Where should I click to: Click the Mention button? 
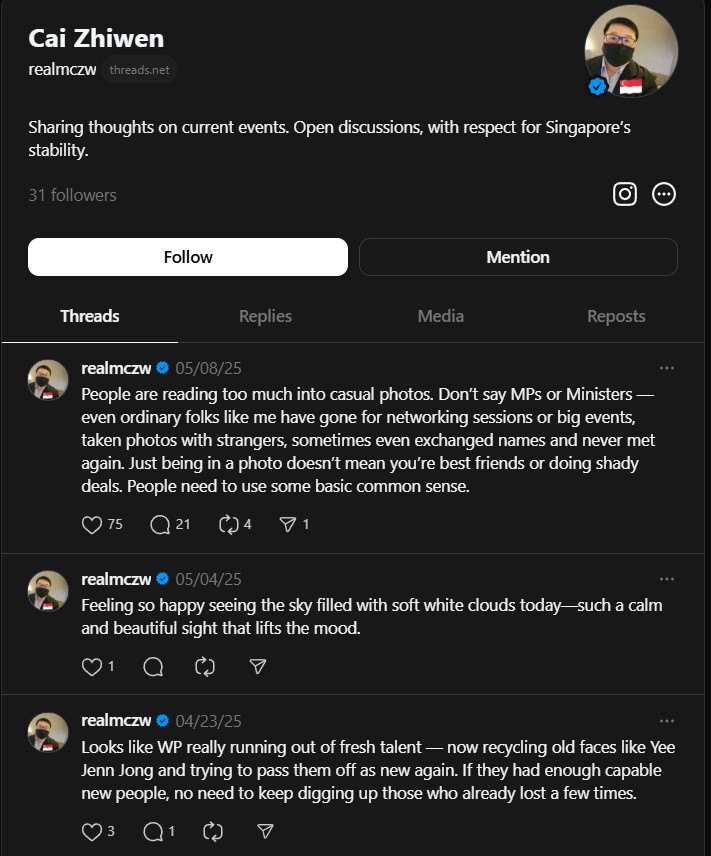tap(518, 257)
